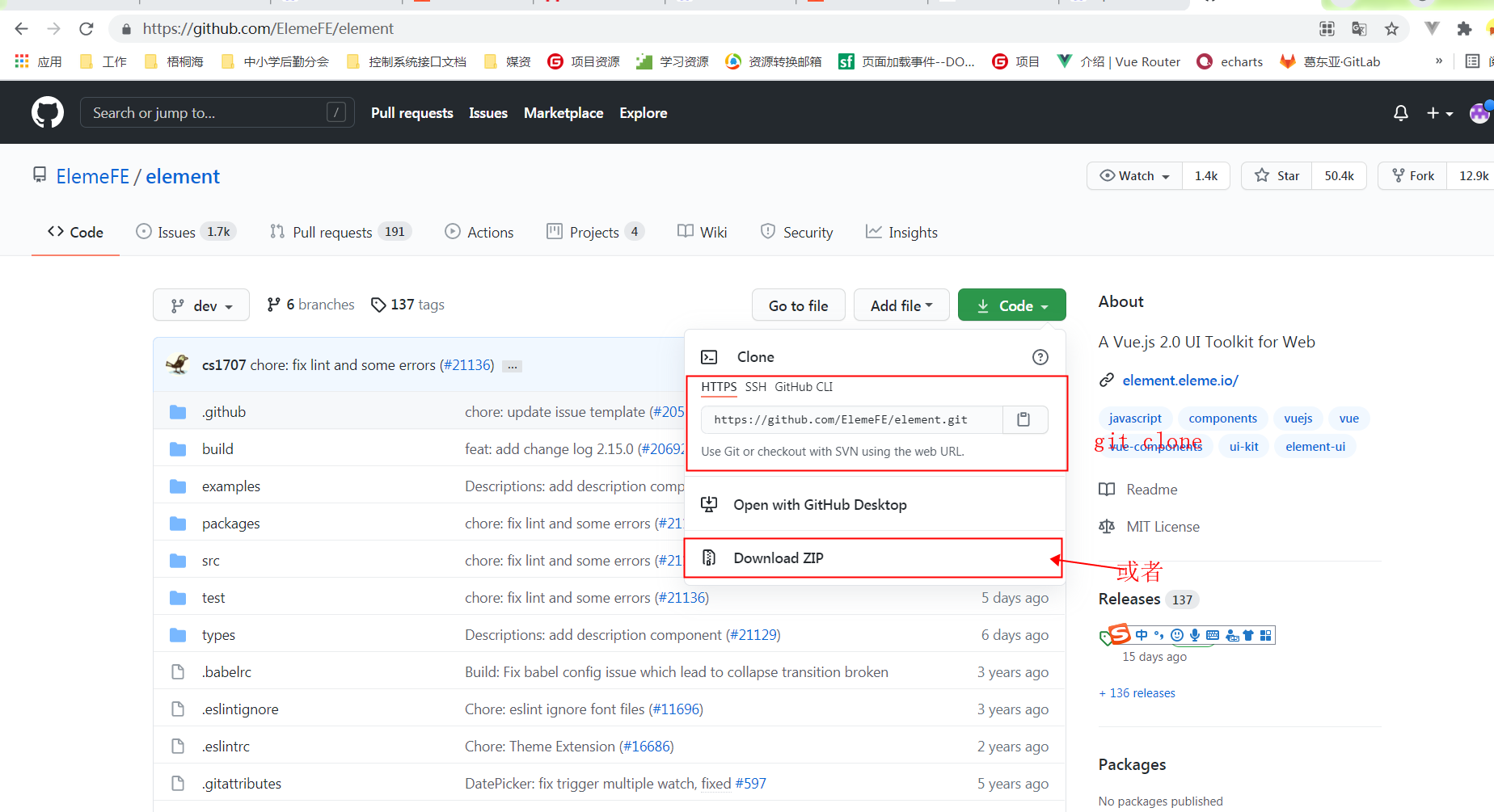1494x812 pixels.
Task: Click the MIT License scale icon
Action: tap(1107, 527)
